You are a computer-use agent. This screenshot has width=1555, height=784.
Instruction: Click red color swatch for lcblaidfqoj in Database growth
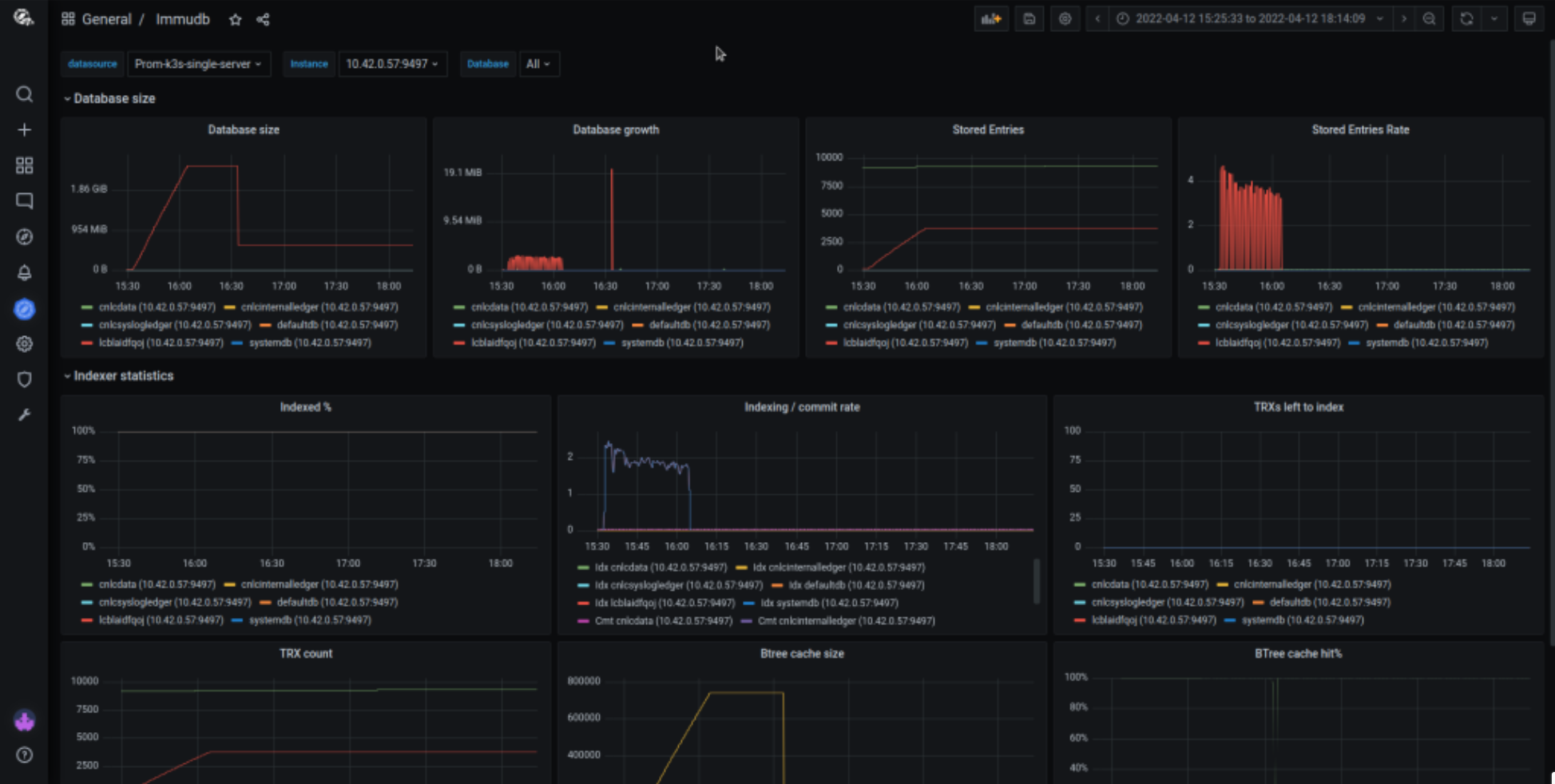tap(458, 343)
